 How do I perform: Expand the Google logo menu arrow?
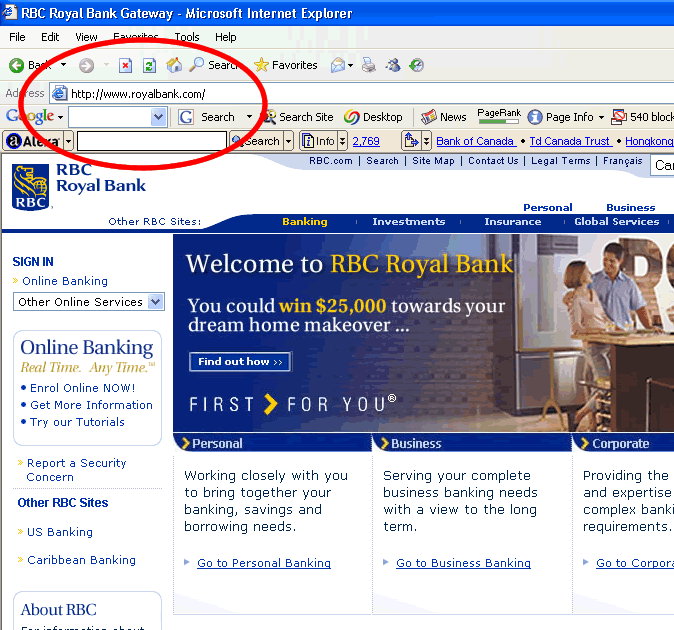[61, 117]
